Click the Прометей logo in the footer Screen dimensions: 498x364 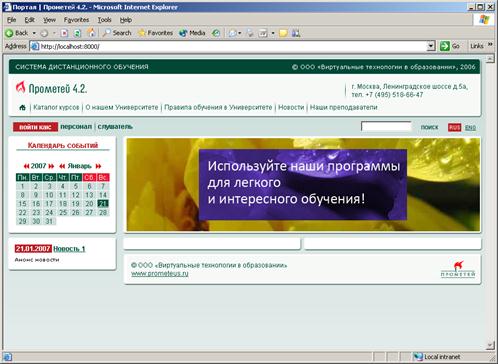[458, 269]
